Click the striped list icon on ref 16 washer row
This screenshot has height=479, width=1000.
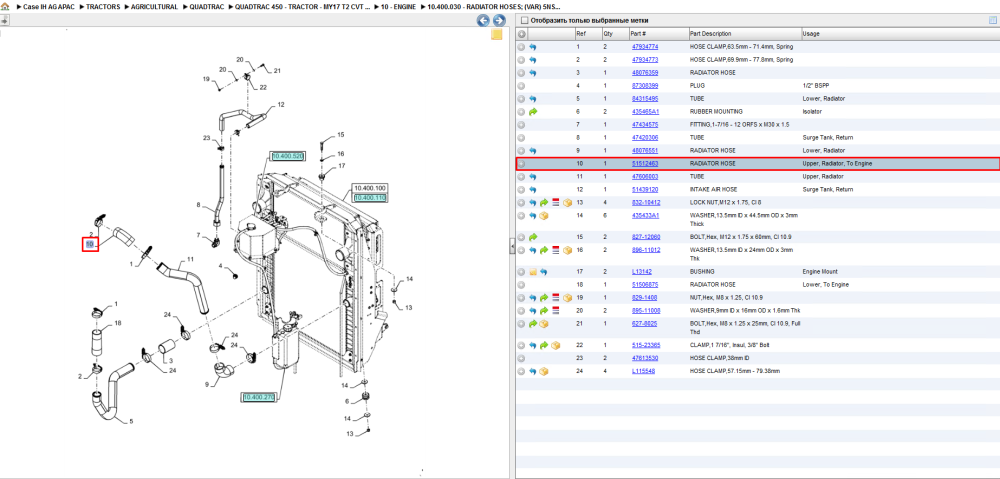click(x=555, y=250)
